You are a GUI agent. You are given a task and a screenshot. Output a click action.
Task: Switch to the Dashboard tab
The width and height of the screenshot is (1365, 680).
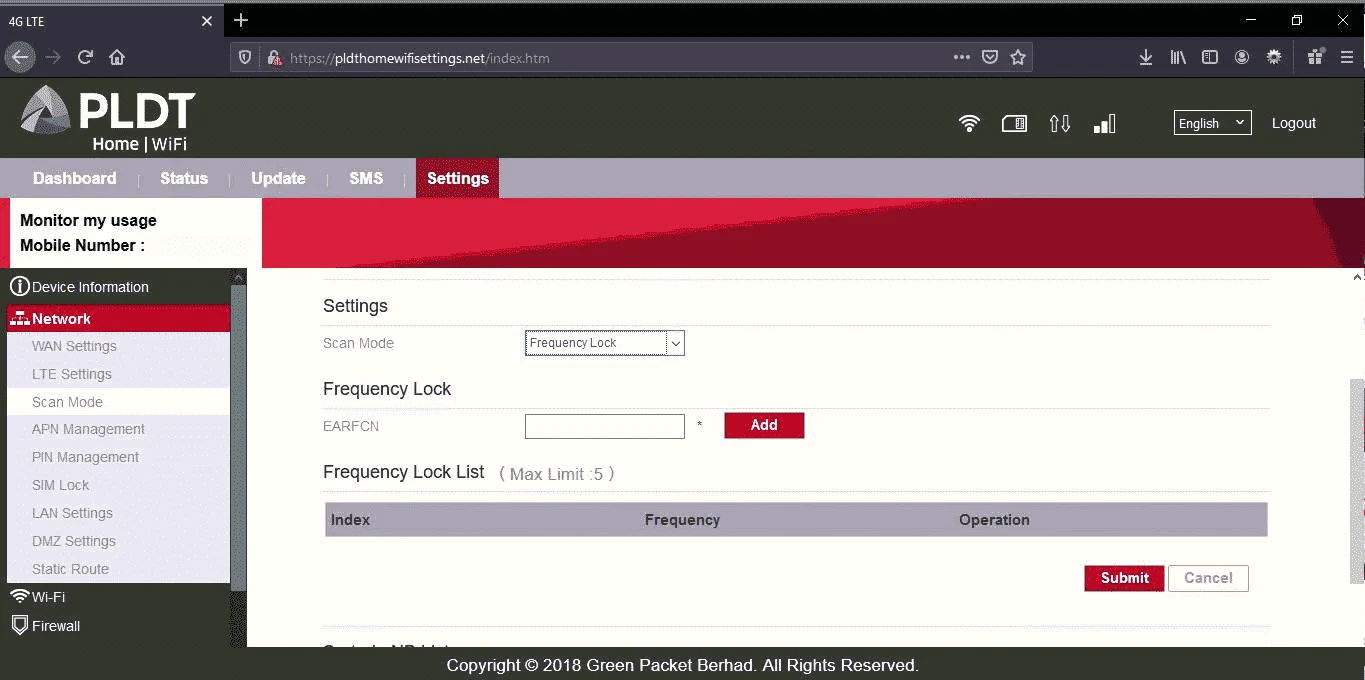(75, 178)
